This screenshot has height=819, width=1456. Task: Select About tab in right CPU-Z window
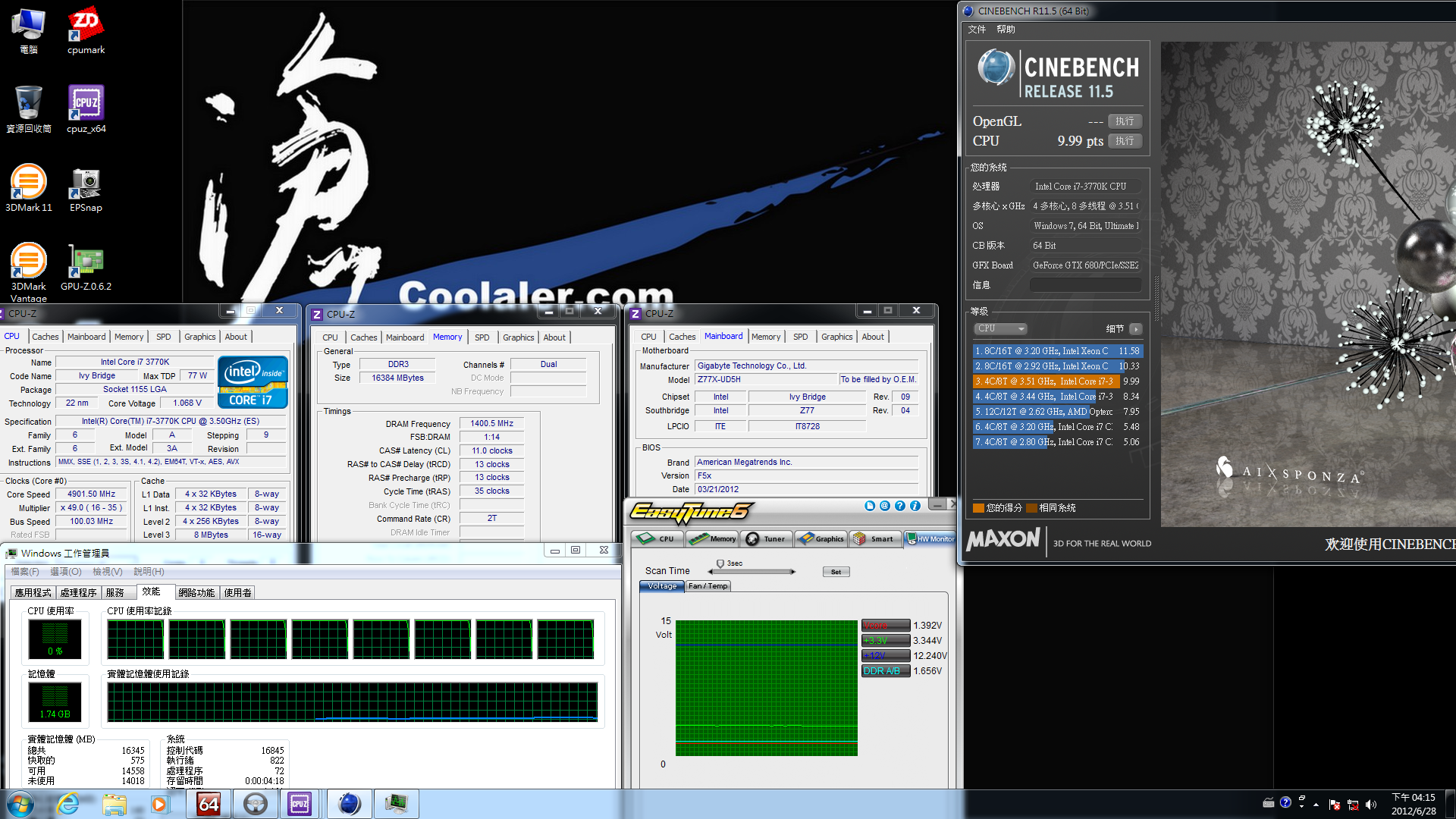(873, 337)
